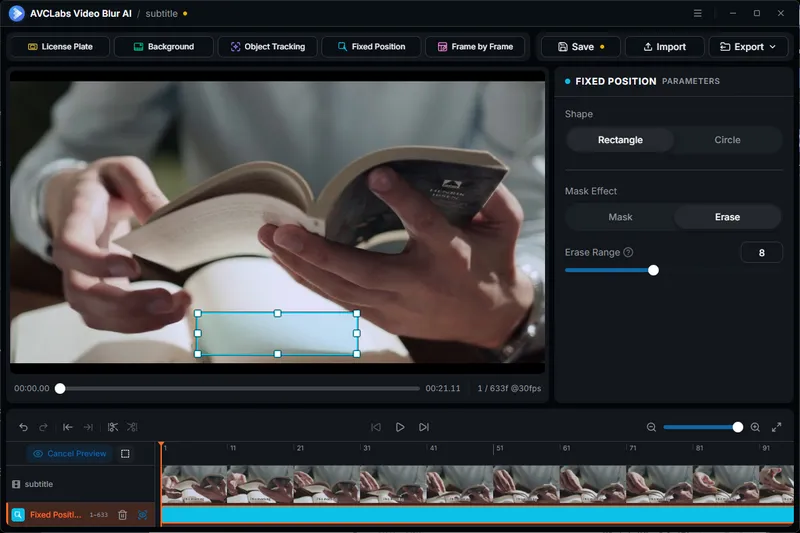Click the top-left handle of mask rectangle
This screenshot has height=533, width=800.
tap(198, 313)
